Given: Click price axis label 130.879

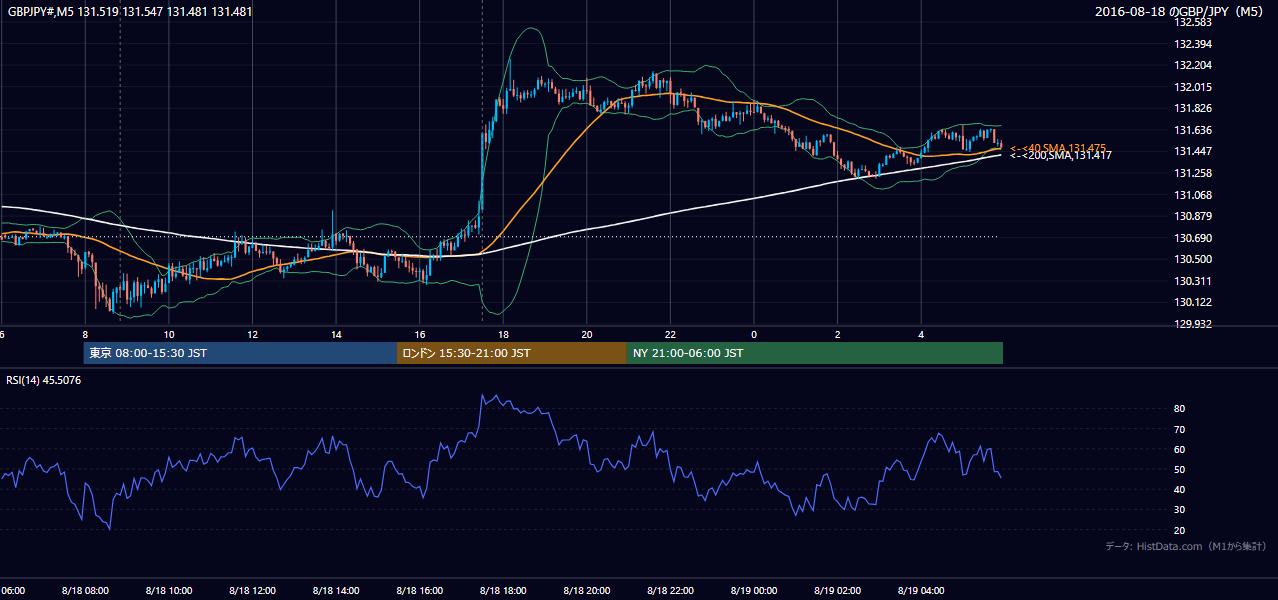Looking at the screenshot, I should (1191, 216).
